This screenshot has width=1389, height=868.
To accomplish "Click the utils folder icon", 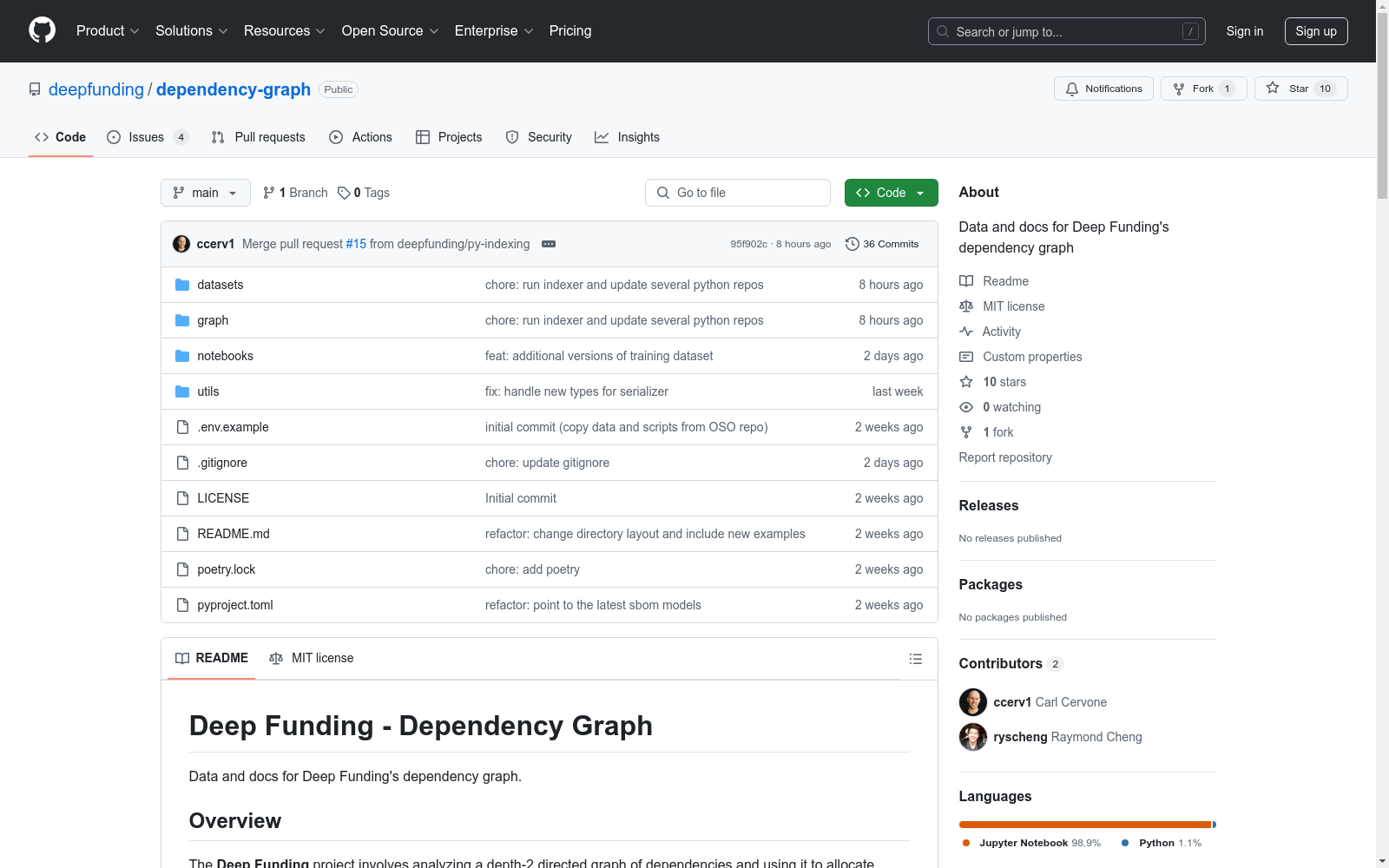I will pyautogui.click(x=182, y=391).
